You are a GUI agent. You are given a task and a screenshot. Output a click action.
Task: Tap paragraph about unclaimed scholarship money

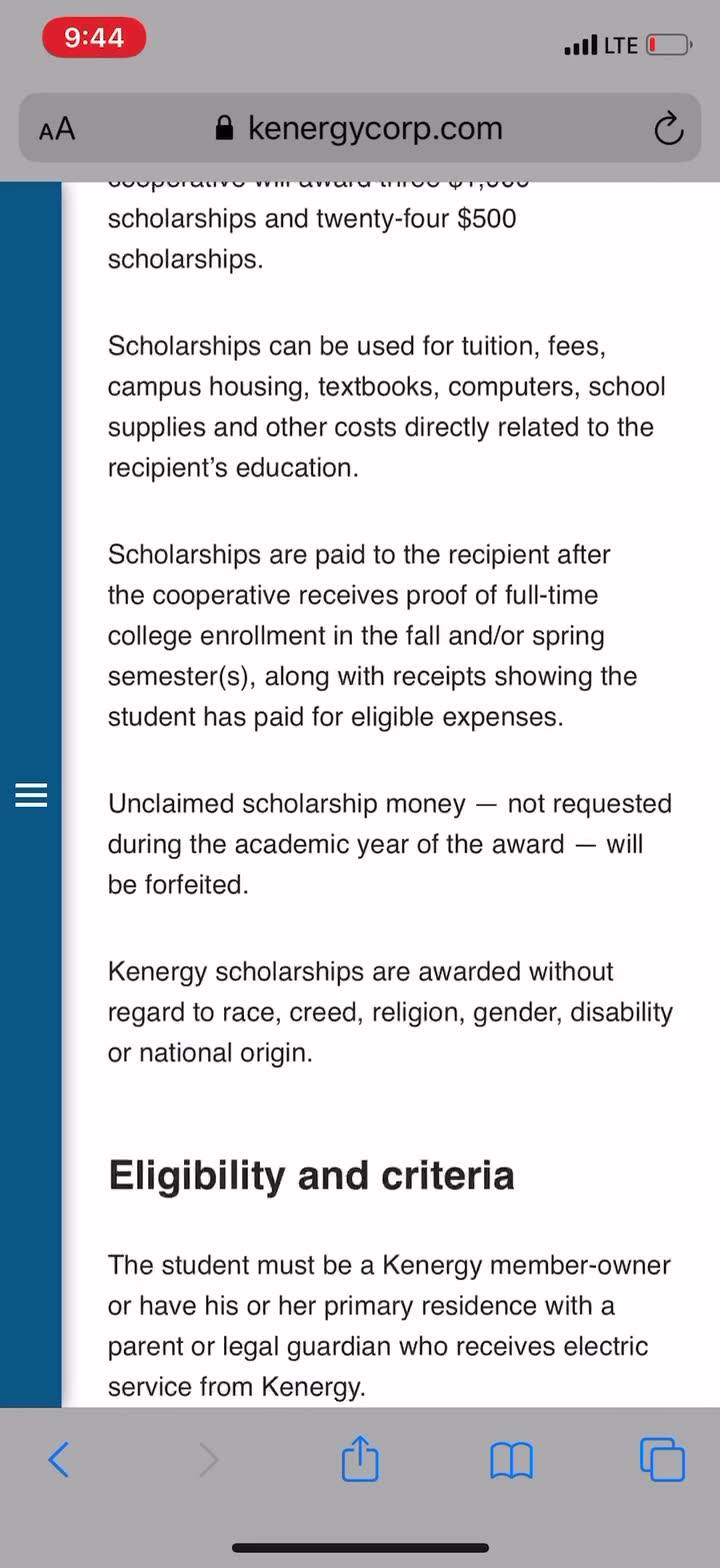point(390,844)
